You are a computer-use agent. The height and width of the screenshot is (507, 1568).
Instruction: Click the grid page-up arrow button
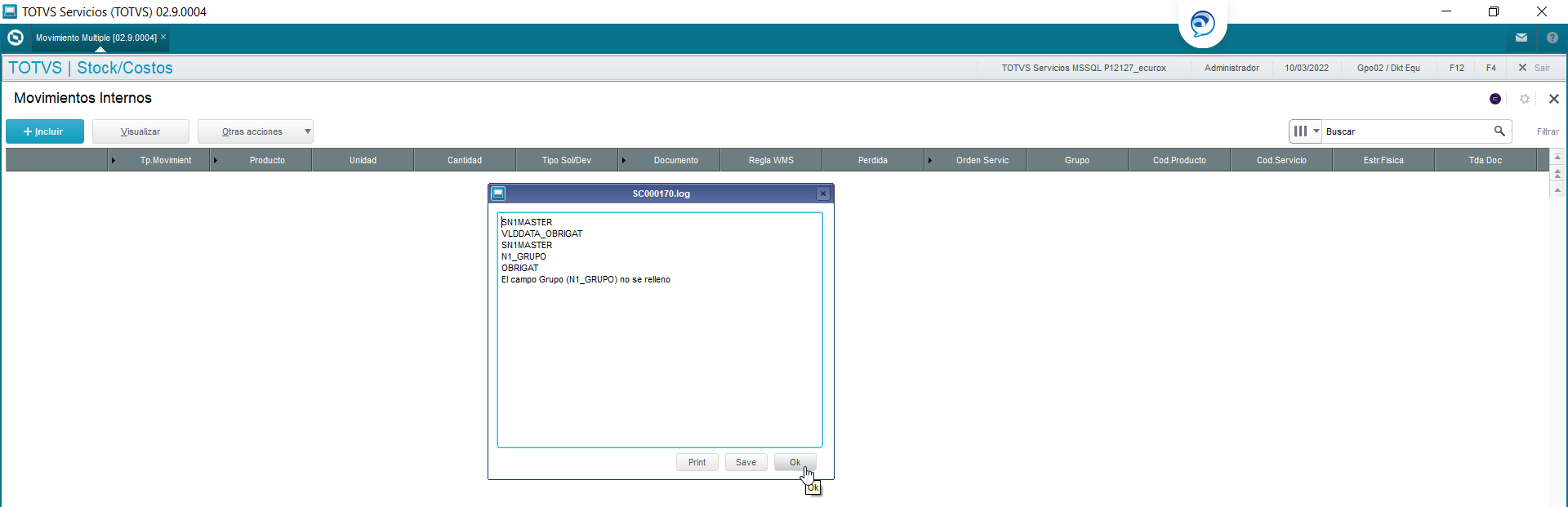[x=1557, y=174]
